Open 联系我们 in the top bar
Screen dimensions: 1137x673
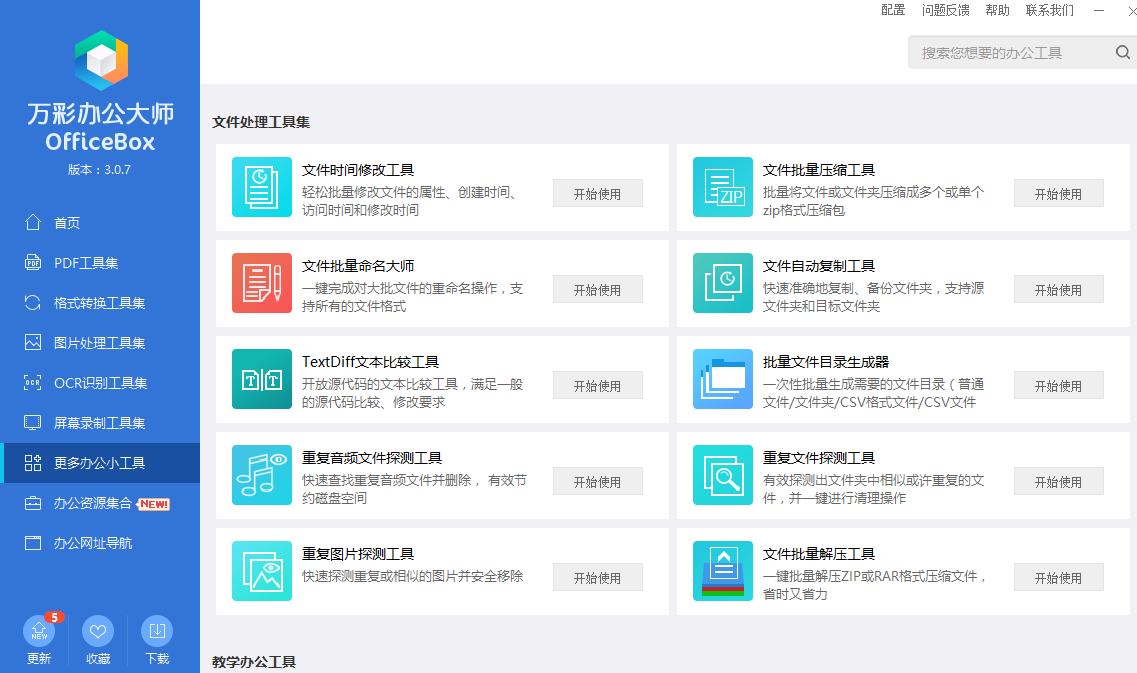[x=1049, y=10]
